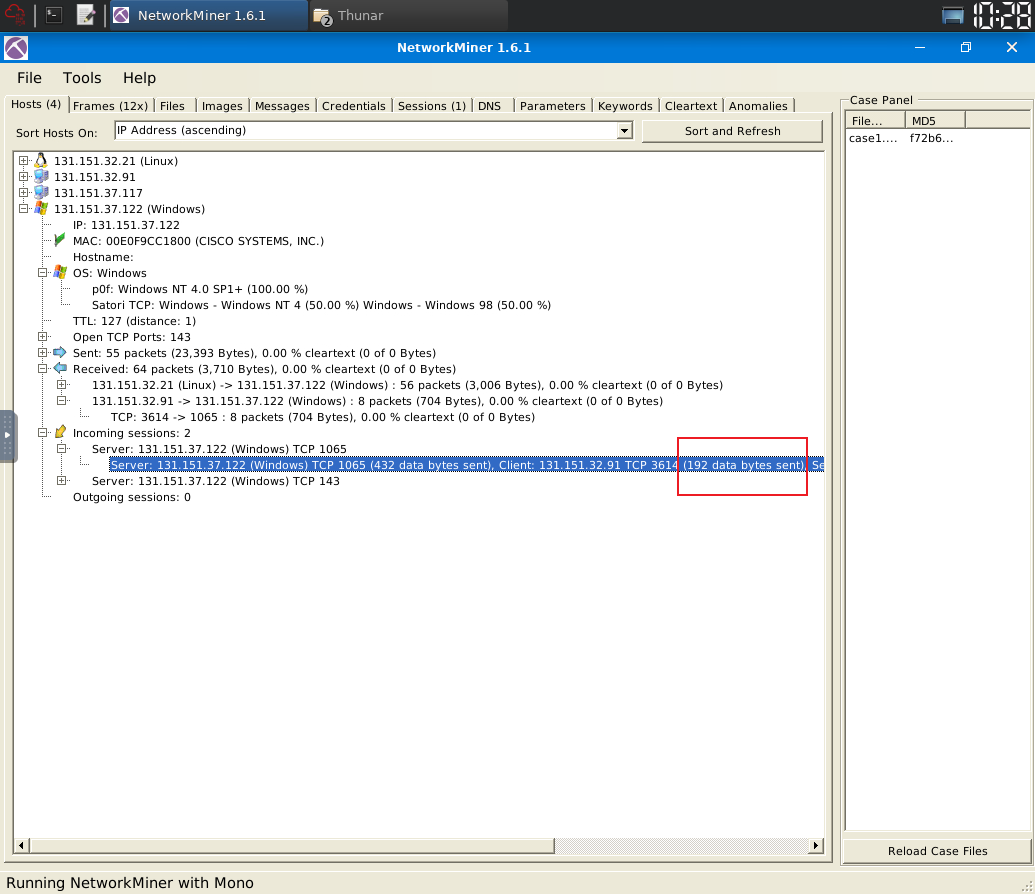This screenshot has width=1035, height=894.
Task: Expand the 131.151.37.117 host node
Action: 24,192
